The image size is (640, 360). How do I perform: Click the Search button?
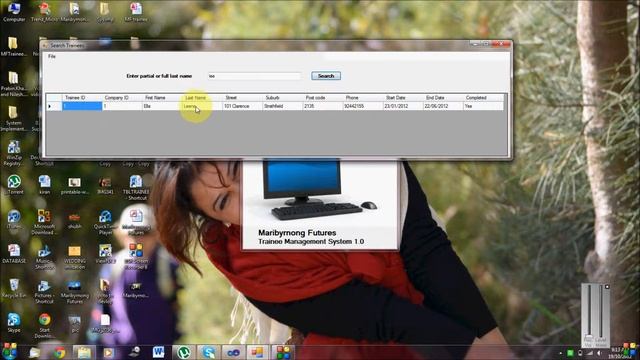tap(326, 76)
